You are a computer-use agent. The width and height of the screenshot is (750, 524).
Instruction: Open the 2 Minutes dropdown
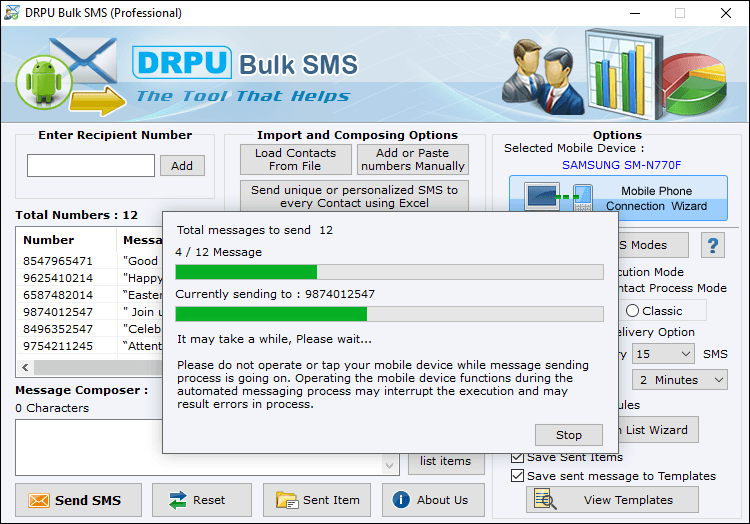[x=680, y=380]
